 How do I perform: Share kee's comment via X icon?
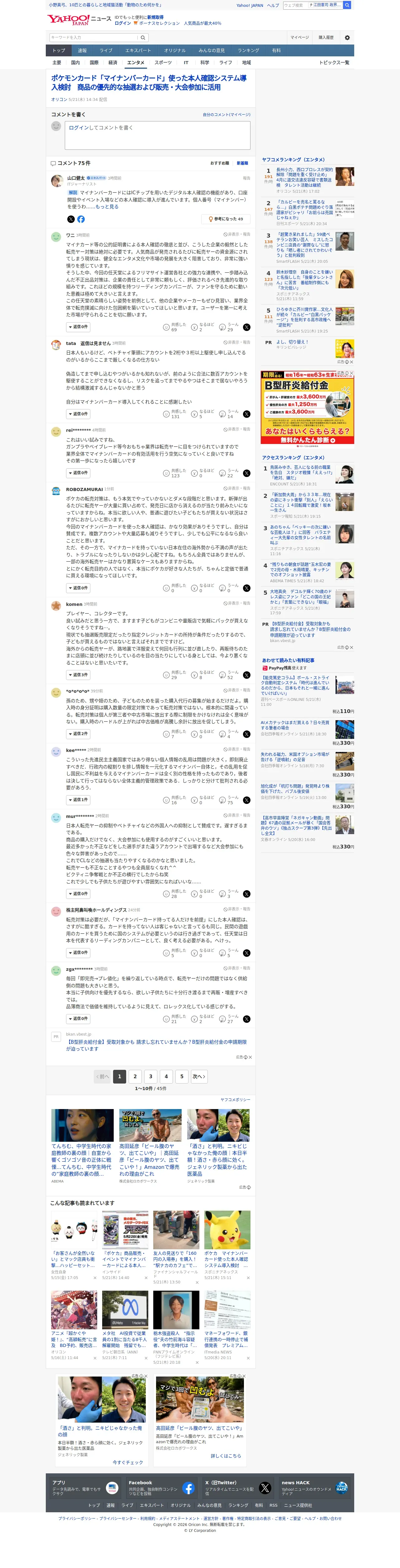[x=247, y=800]
